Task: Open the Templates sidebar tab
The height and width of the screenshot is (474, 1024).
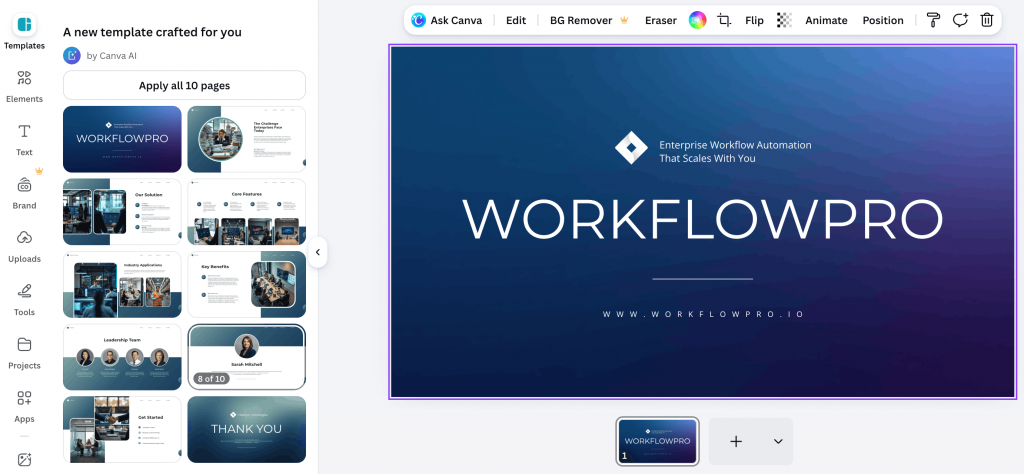Action: click(x=24, y=32)
